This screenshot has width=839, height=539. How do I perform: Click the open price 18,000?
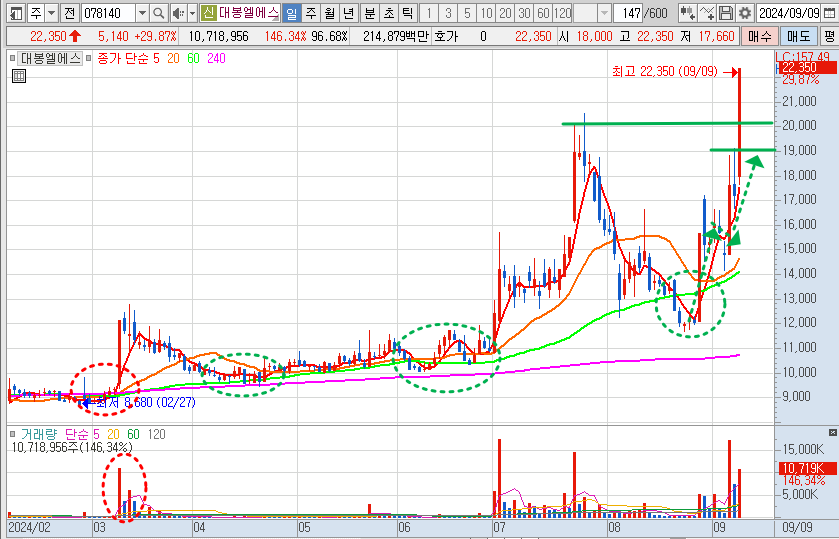[594, 36]
